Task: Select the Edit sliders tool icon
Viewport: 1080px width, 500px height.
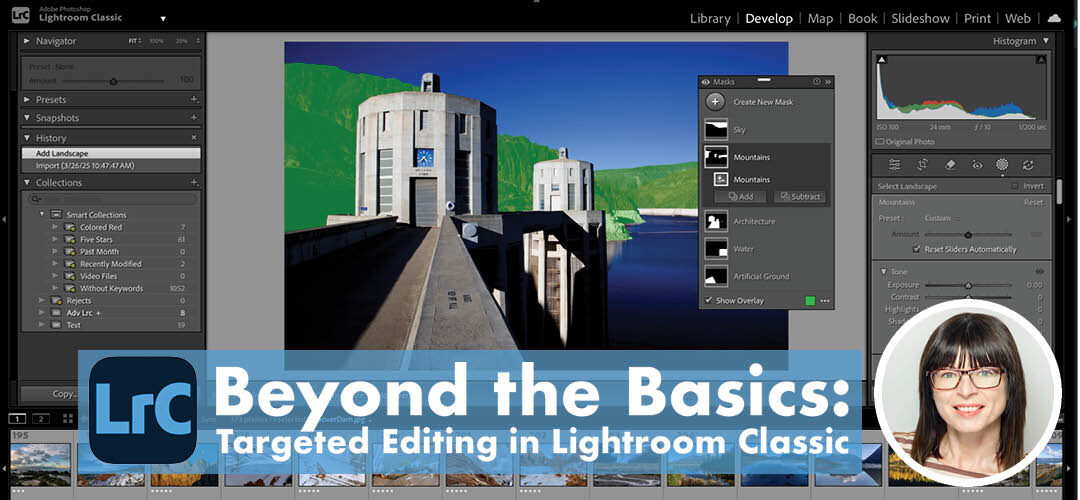Action: [894, 165]
